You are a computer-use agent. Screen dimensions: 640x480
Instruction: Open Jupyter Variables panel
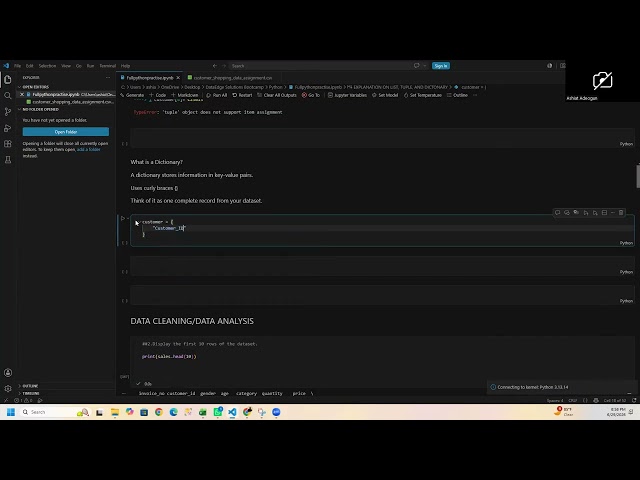click(347, 95)
